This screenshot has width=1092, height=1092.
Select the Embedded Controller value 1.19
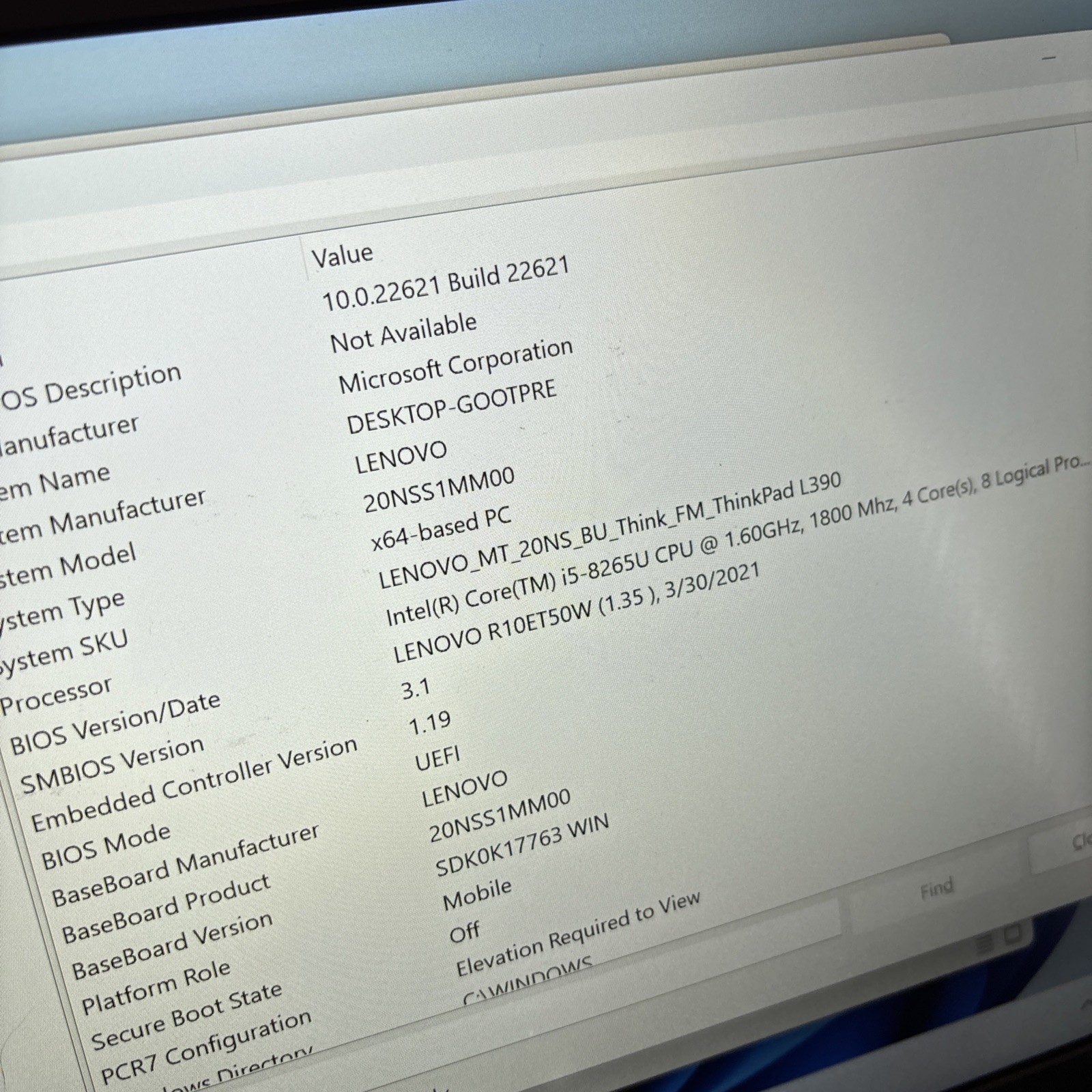tap(429, 723)
